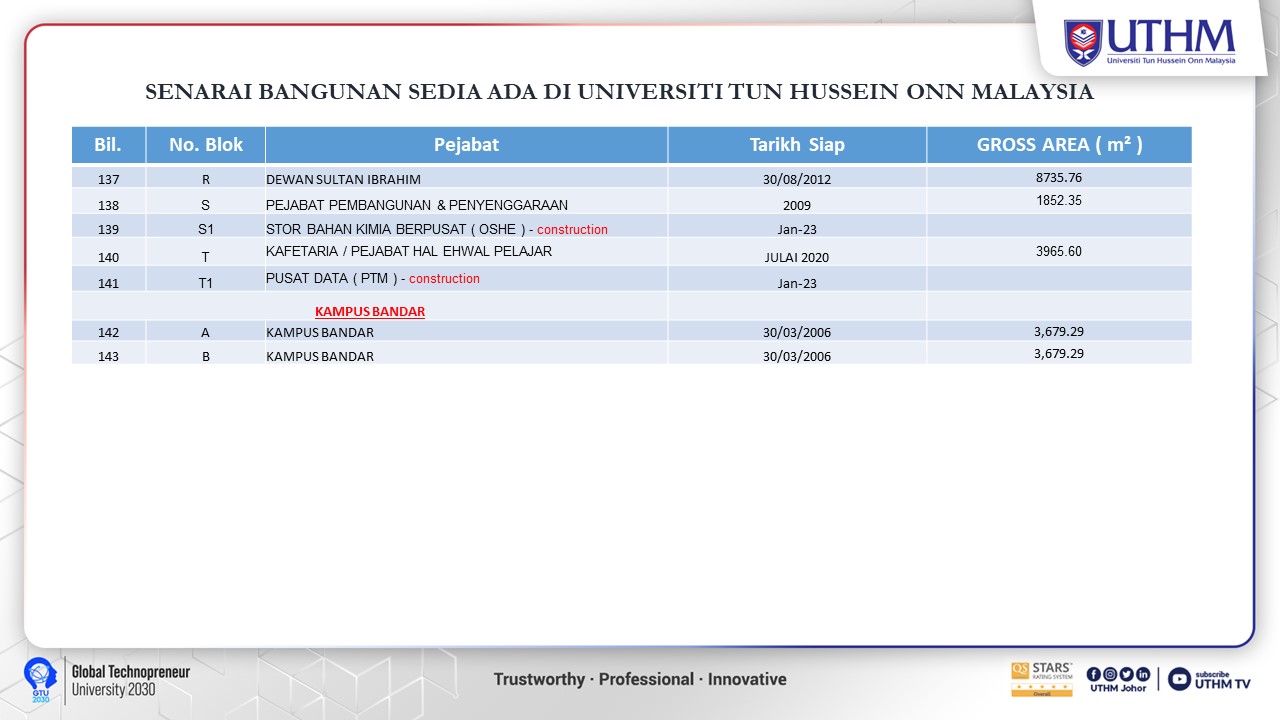
Task: Click the Facebook icon in the footer
Action: pyautogui.click(x=1093, y=674)
